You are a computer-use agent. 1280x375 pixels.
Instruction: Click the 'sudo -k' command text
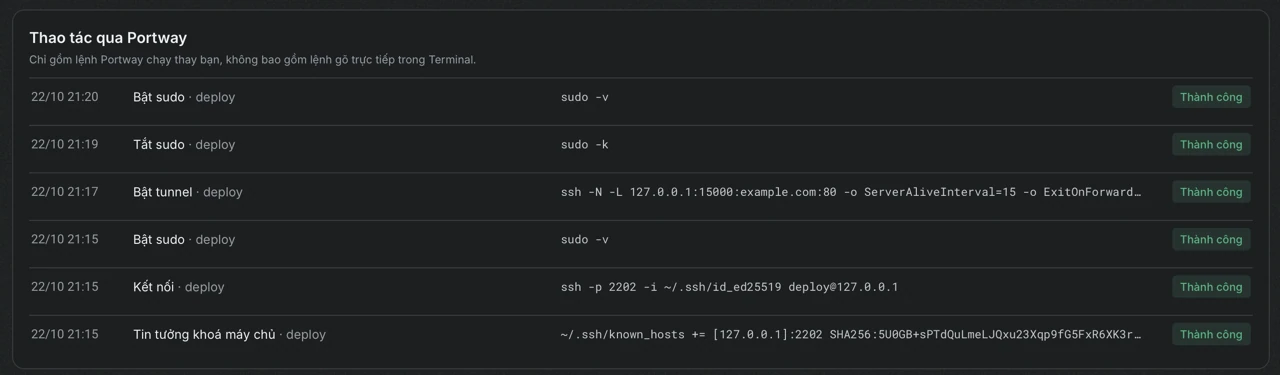(585, 145)
